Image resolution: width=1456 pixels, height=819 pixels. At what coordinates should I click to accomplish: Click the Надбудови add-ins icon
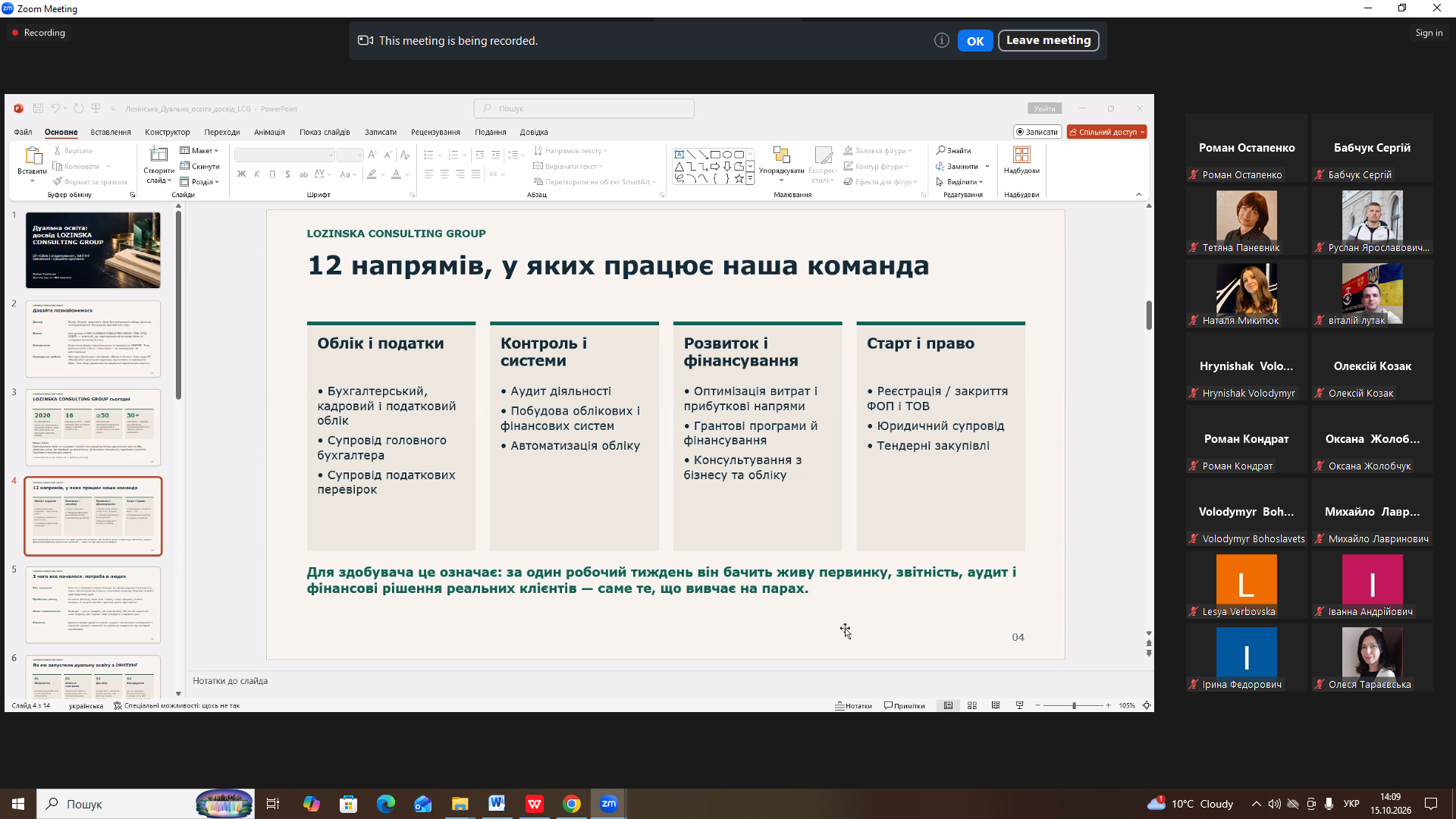[1021, 155]
